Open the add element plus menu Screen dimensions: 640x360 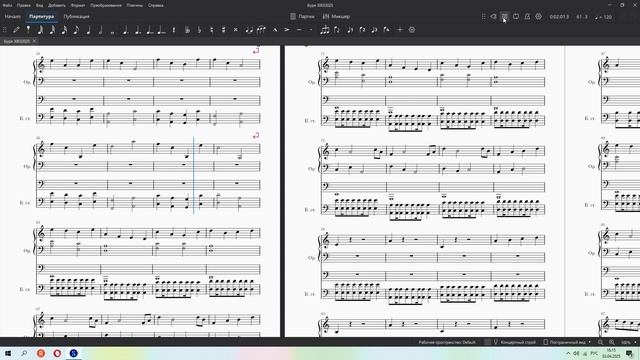point(400,29)
